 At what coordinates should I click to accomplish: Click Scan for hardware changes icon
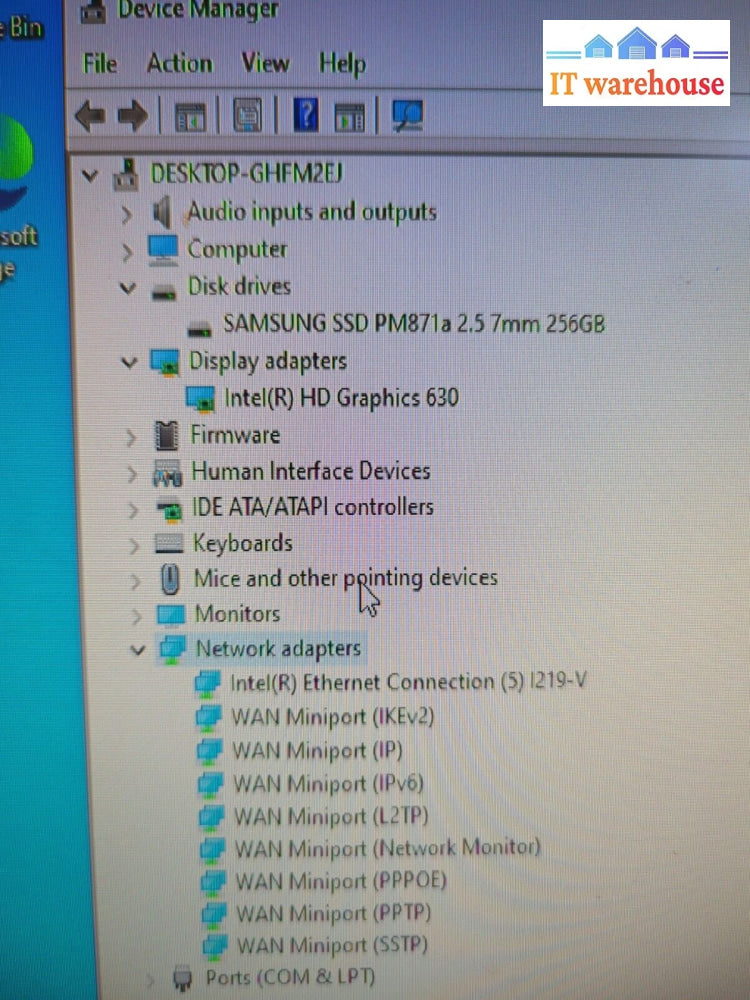(x=407, y=116)
